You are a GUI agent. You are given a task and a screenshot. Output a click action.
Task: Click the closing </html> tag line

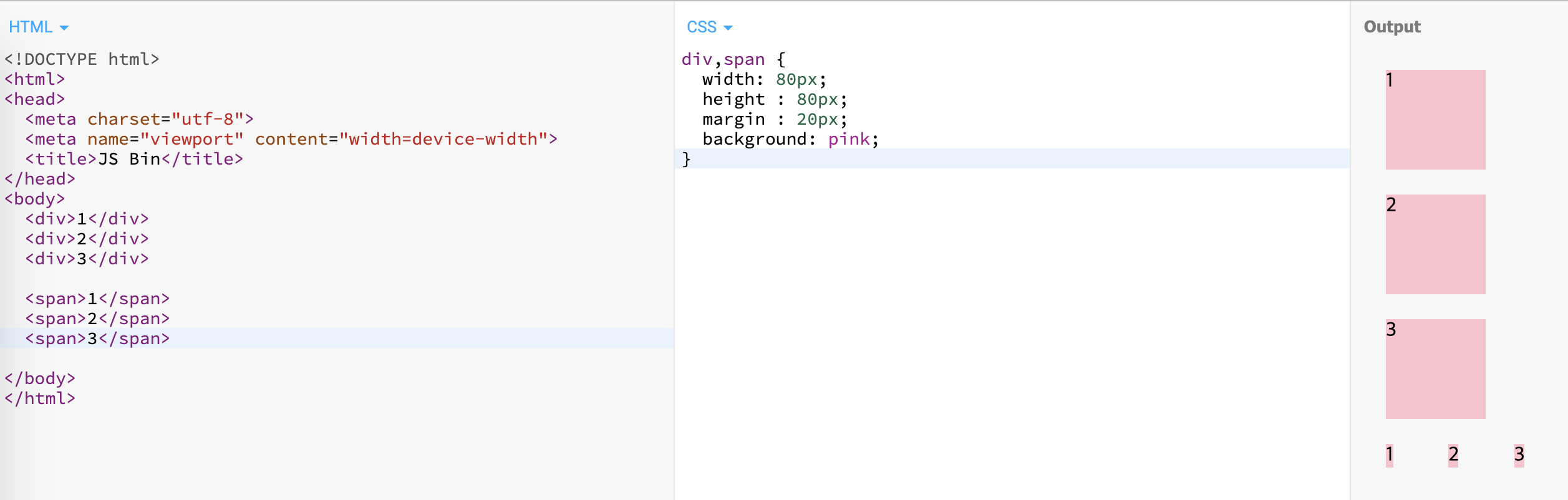[40, 398]
